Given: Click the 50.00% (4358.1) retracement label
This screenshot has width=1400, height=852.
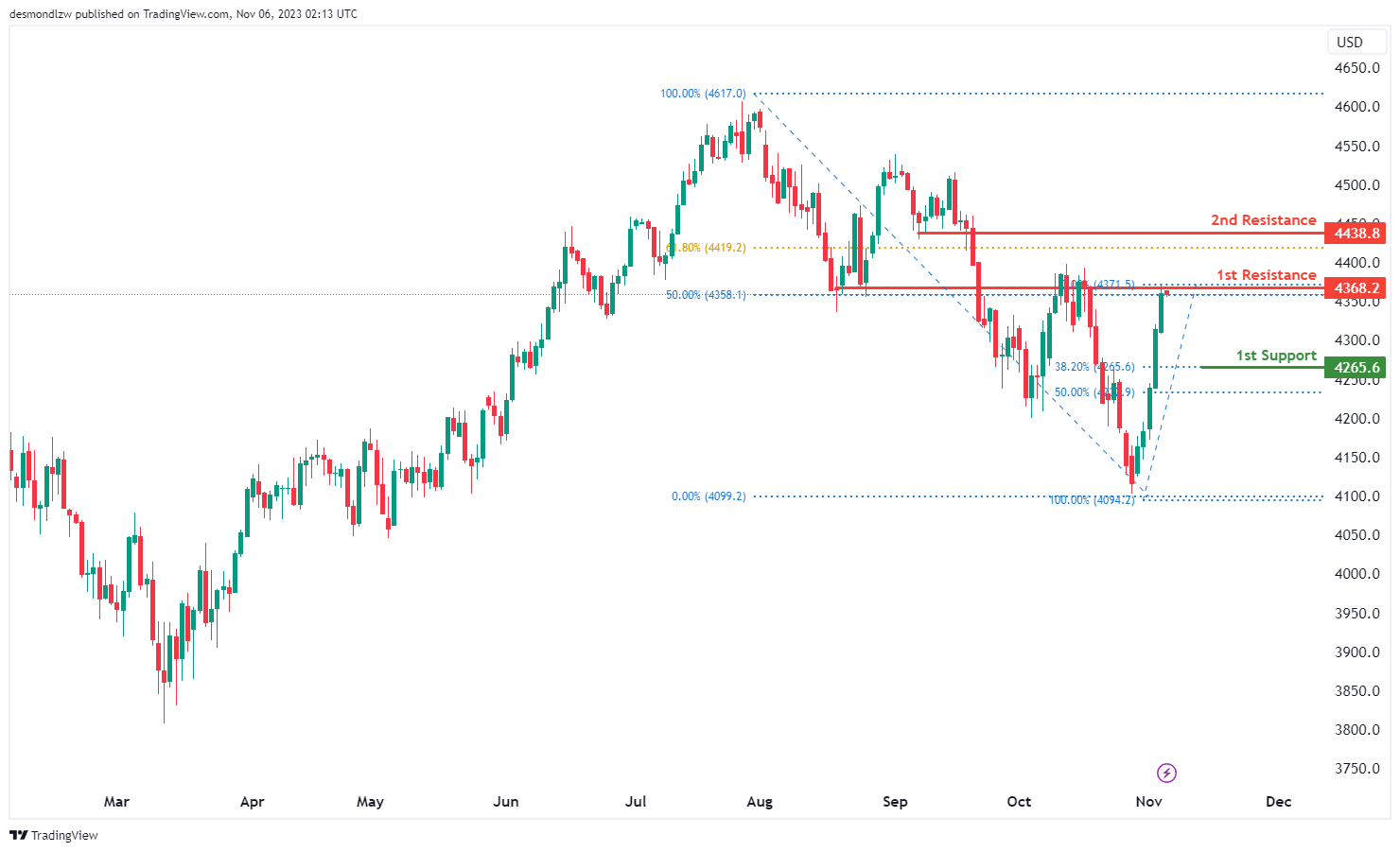Looking at the screenshot, I should pyautogui.click(x=706, y=295).
